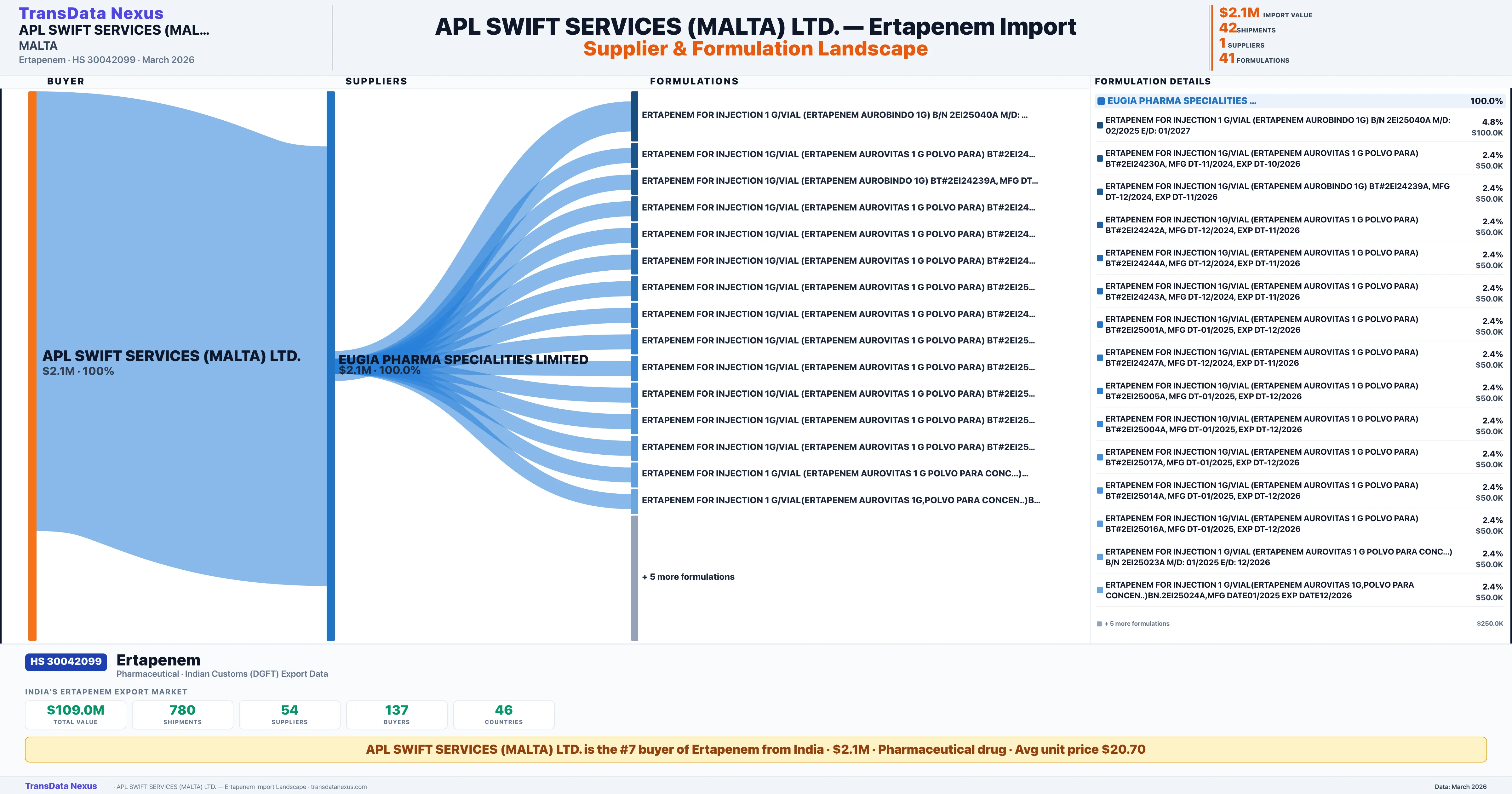Click the gray icon beside bottom '+ 5 more formulations'
This screenshot has width=1512, height=794.
(x=1099, y=623)
